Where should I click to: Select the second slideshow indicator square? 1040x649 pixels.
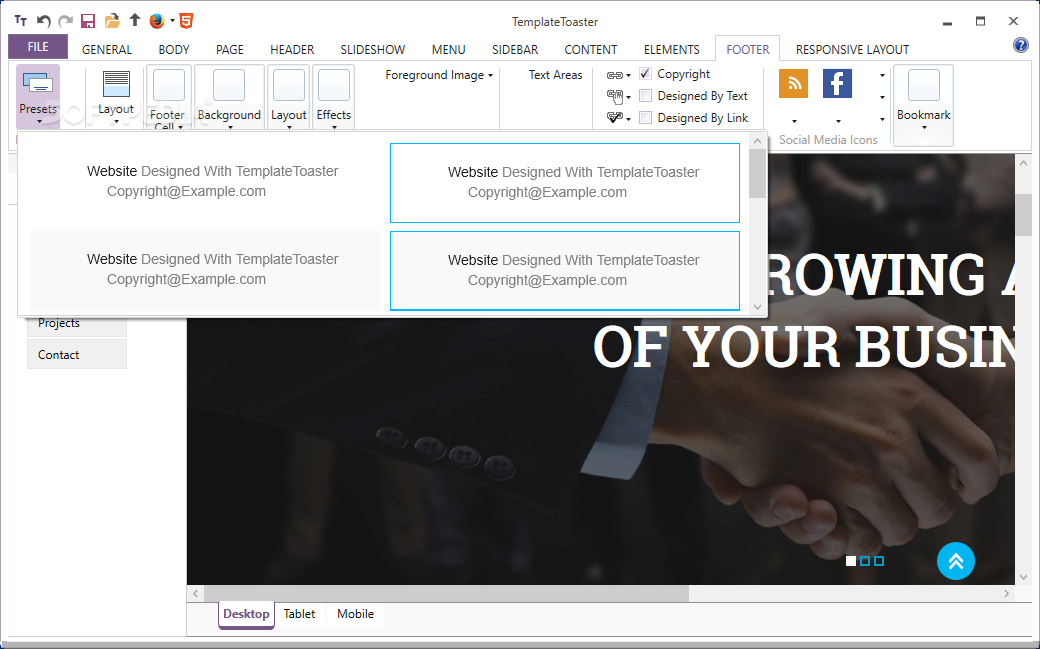click(865, 561)
